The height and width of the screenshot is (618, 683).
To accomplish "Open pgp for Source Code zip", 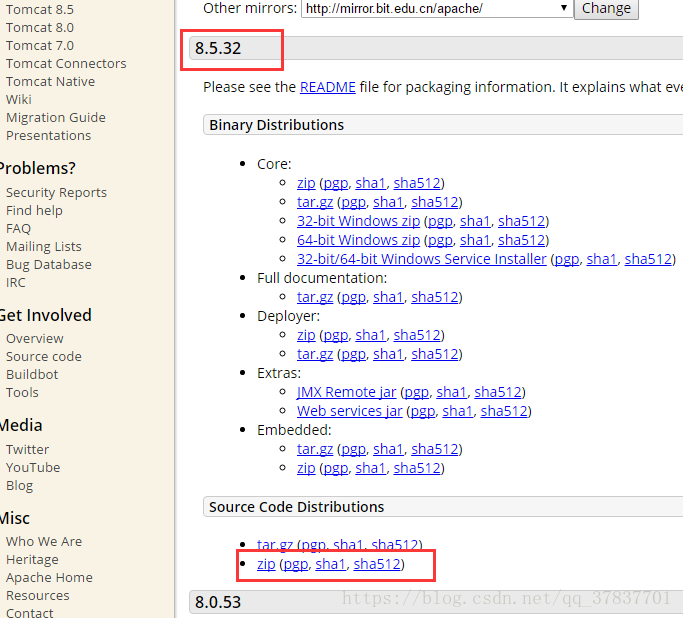I will coord(296,564).
